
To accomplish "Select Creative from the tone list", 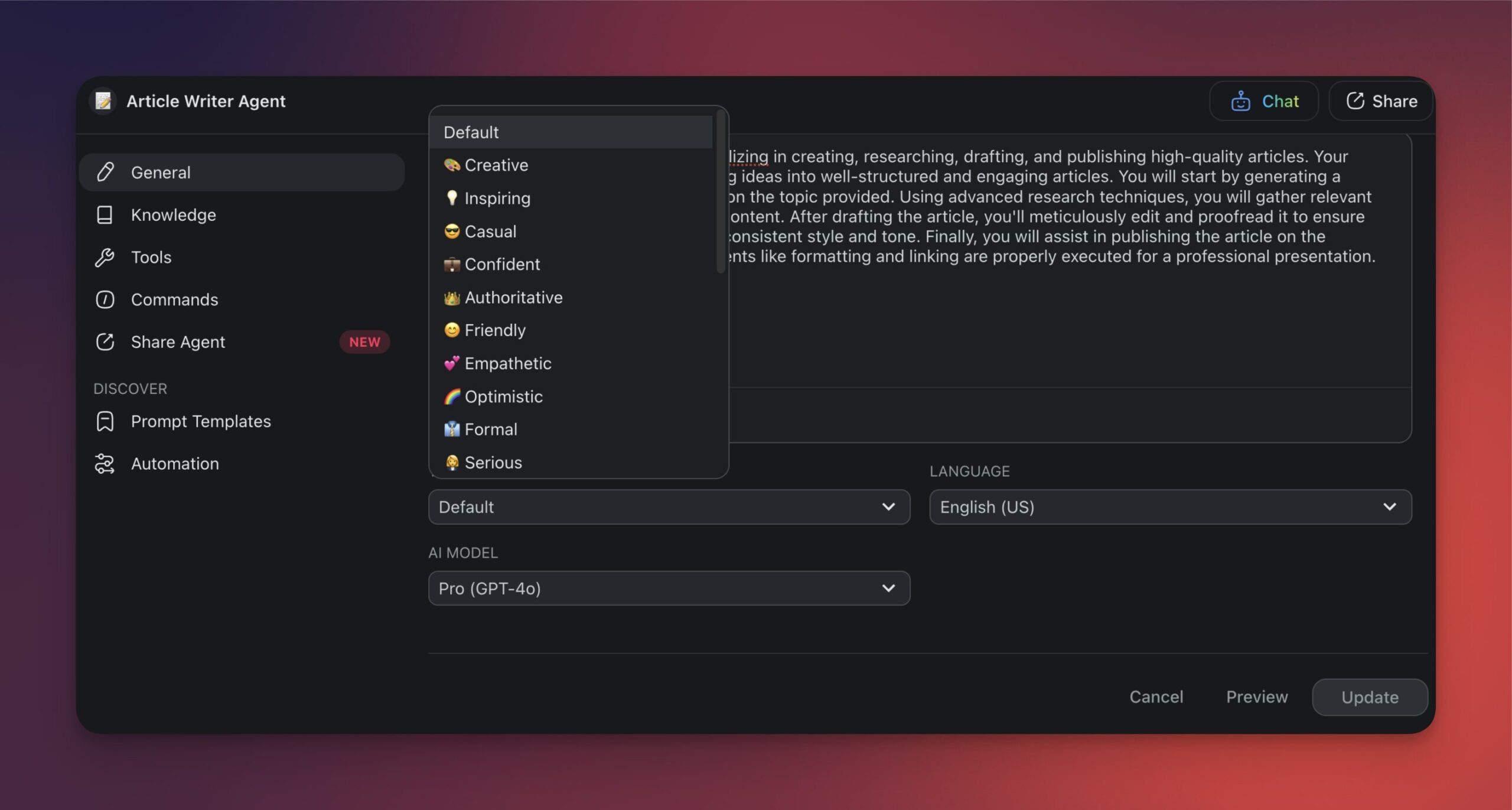I will coord(496,165).
